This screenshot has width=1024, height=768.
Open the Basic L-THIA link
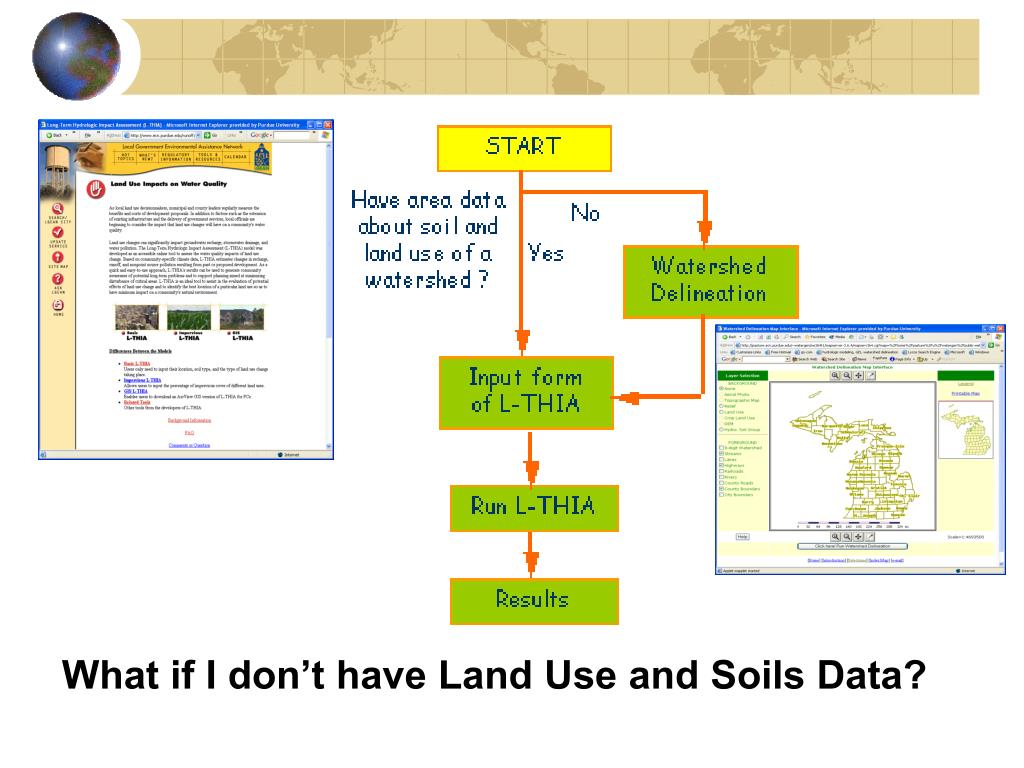click(136, 363)
